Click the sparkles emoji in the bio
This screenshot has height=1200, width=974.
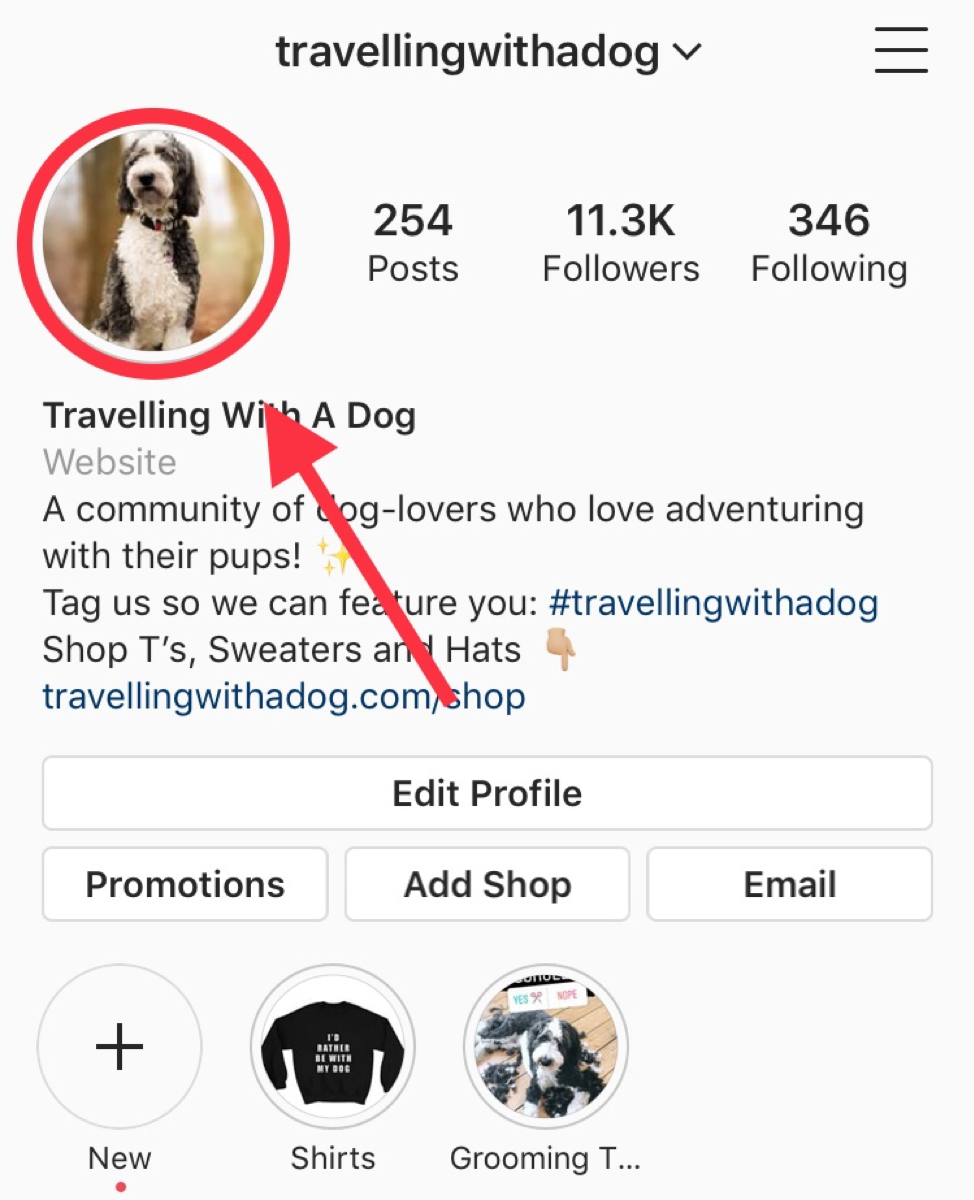[x=334, y=556]
